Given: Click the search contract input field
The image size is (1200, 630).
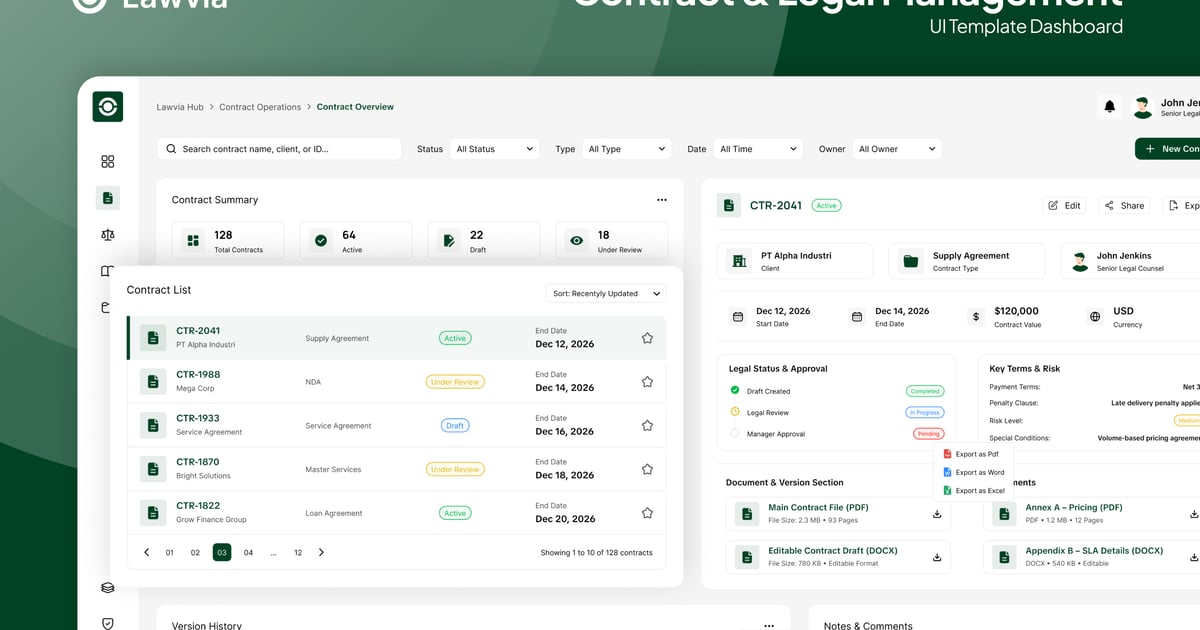Looking at the screenshot, I should tap(279, 149).
